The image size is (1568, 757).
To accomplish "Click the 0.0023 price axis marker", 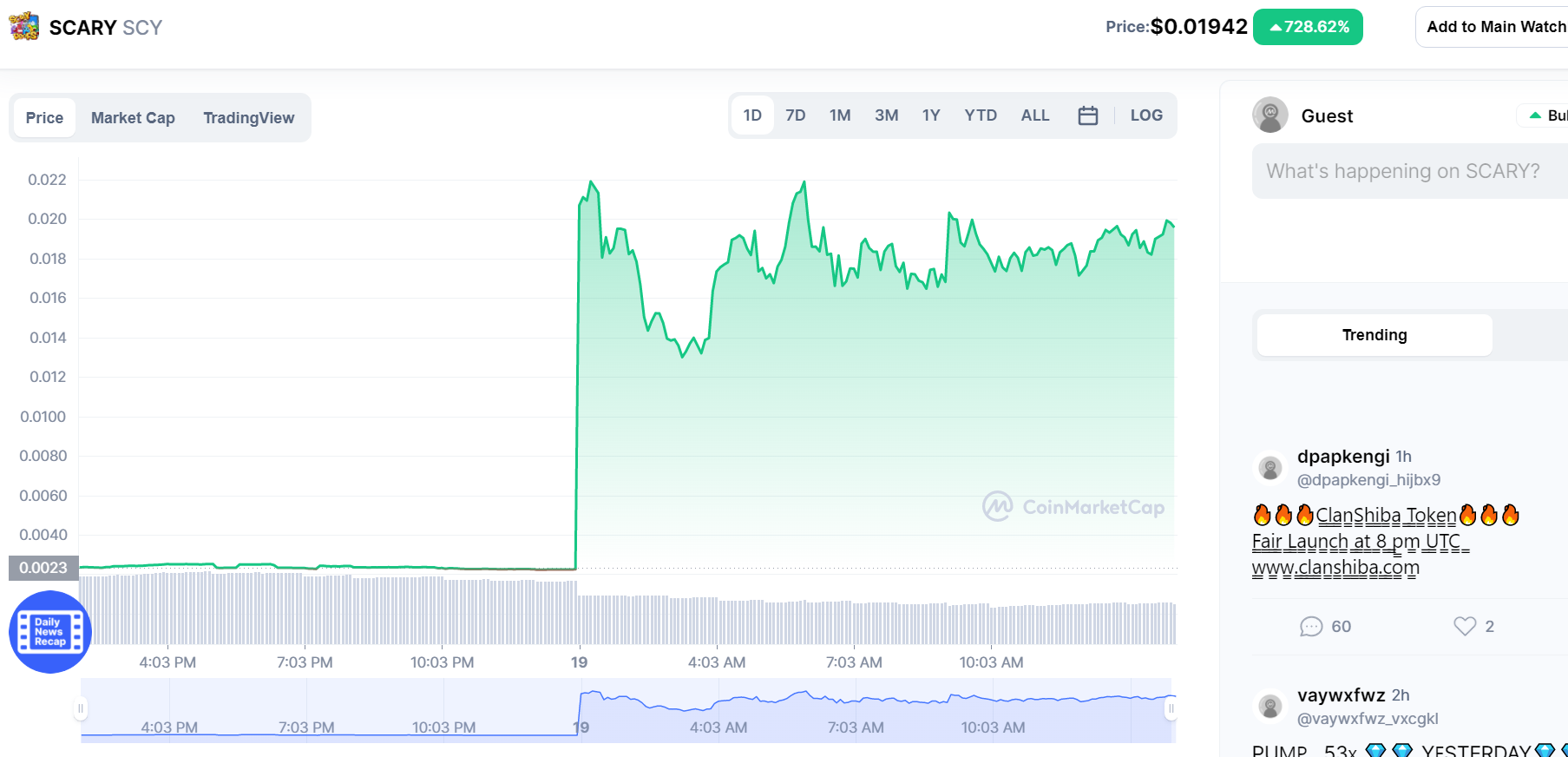I will click(43, 568).
